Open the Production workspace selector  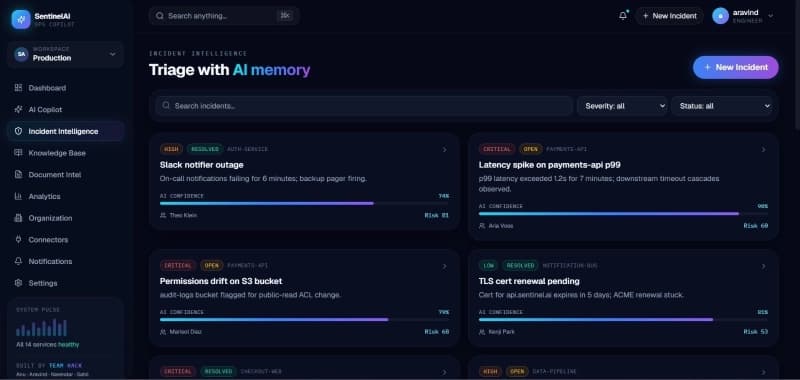pos(65,54)
